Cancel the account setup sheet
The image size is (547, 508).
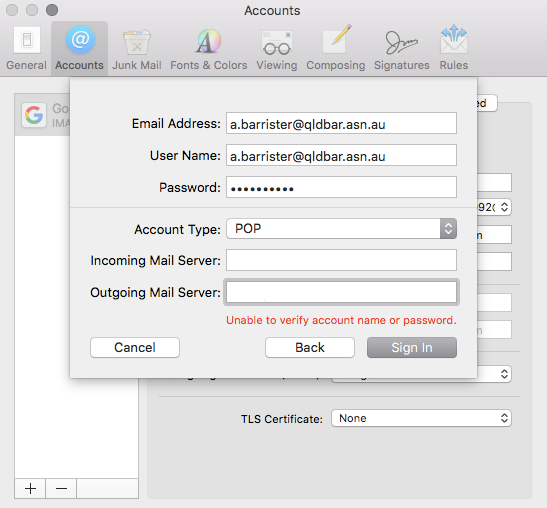click(135, 348)
